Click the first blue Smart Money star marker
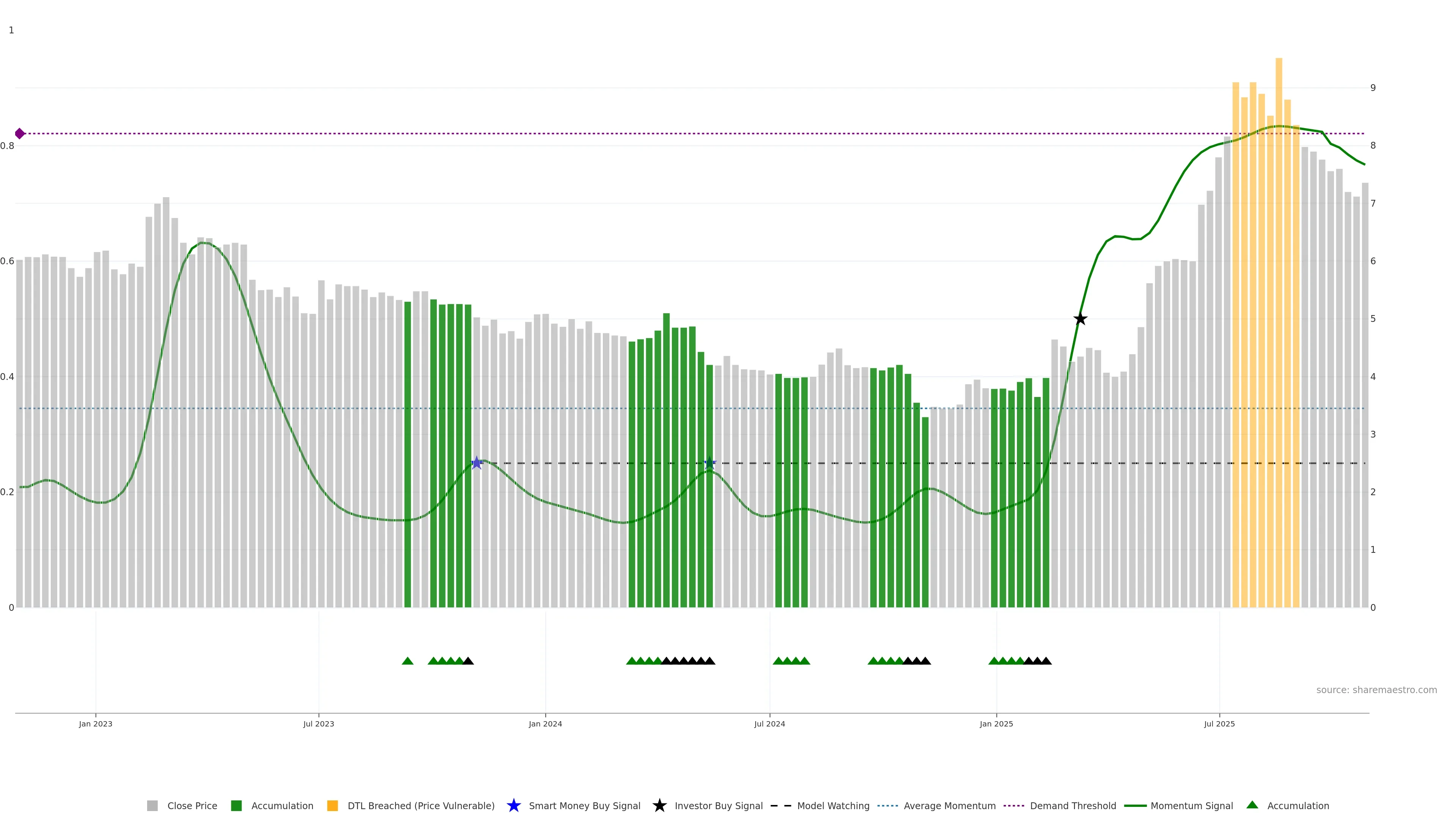 [x=477, y=463]
